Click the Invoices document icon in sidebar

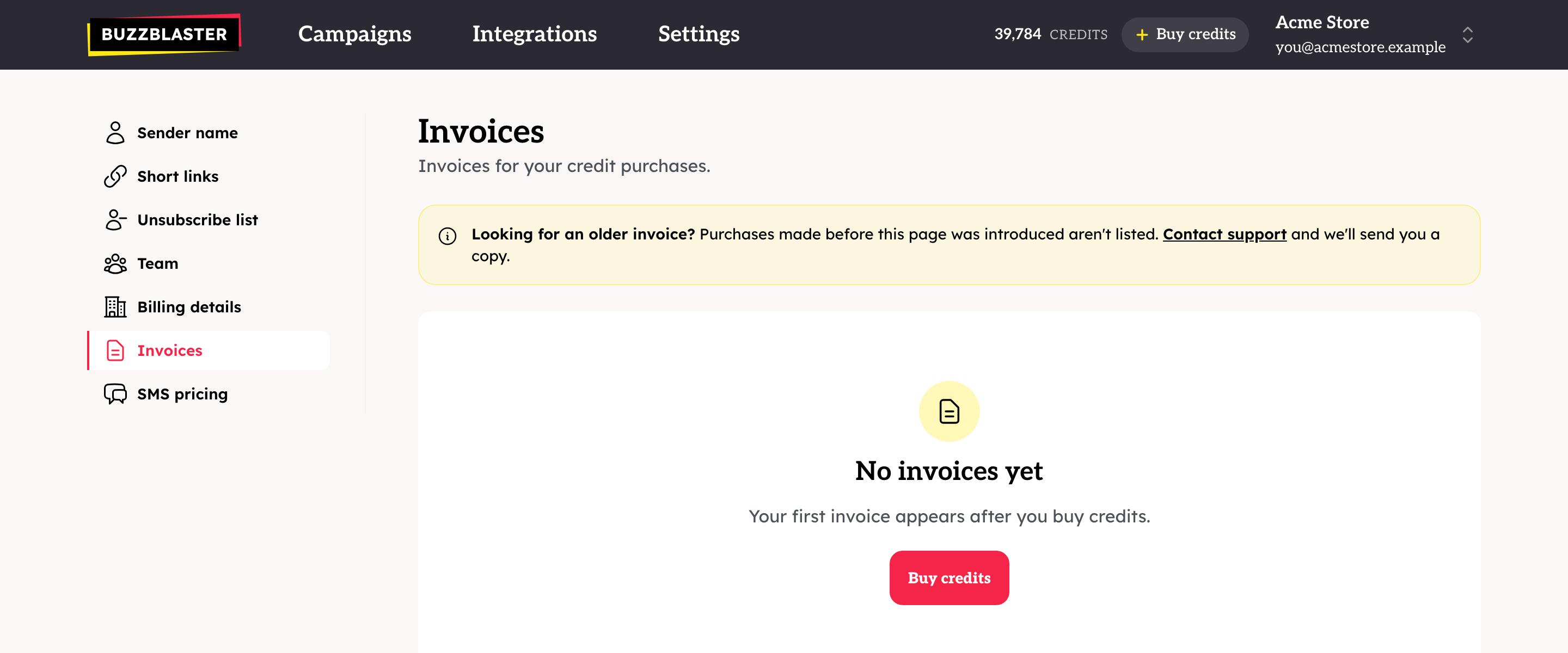115,350
